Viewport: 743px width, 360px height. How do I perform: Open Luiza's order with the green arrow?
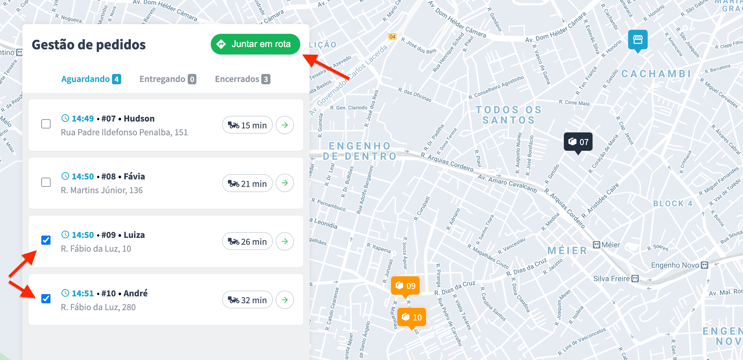[285, 242]
